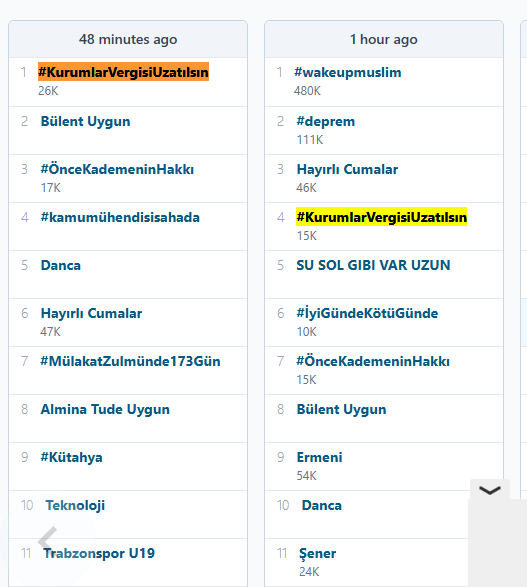Select the Ermeni trend
Viewport: 527px width, 587px height.
tap(319, 457)
